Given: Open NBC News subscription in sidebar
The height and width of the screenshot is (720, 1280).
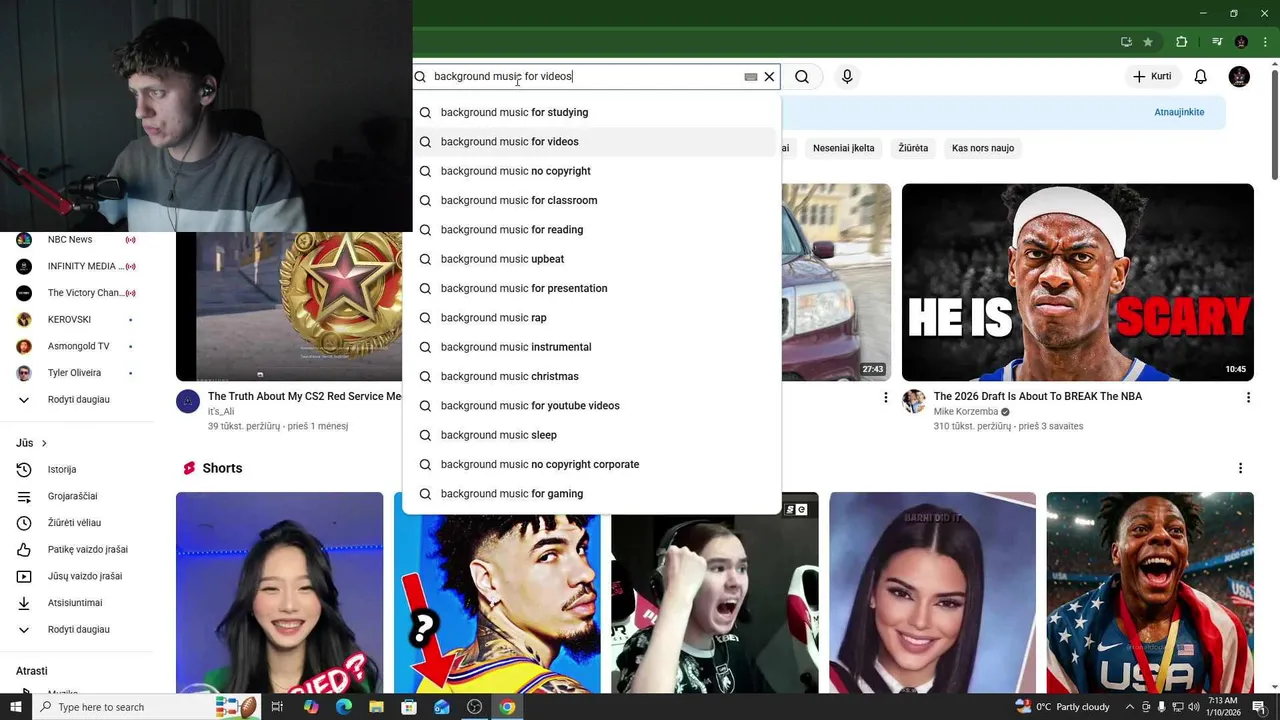Looking at the screenshot, I should 76,239.
